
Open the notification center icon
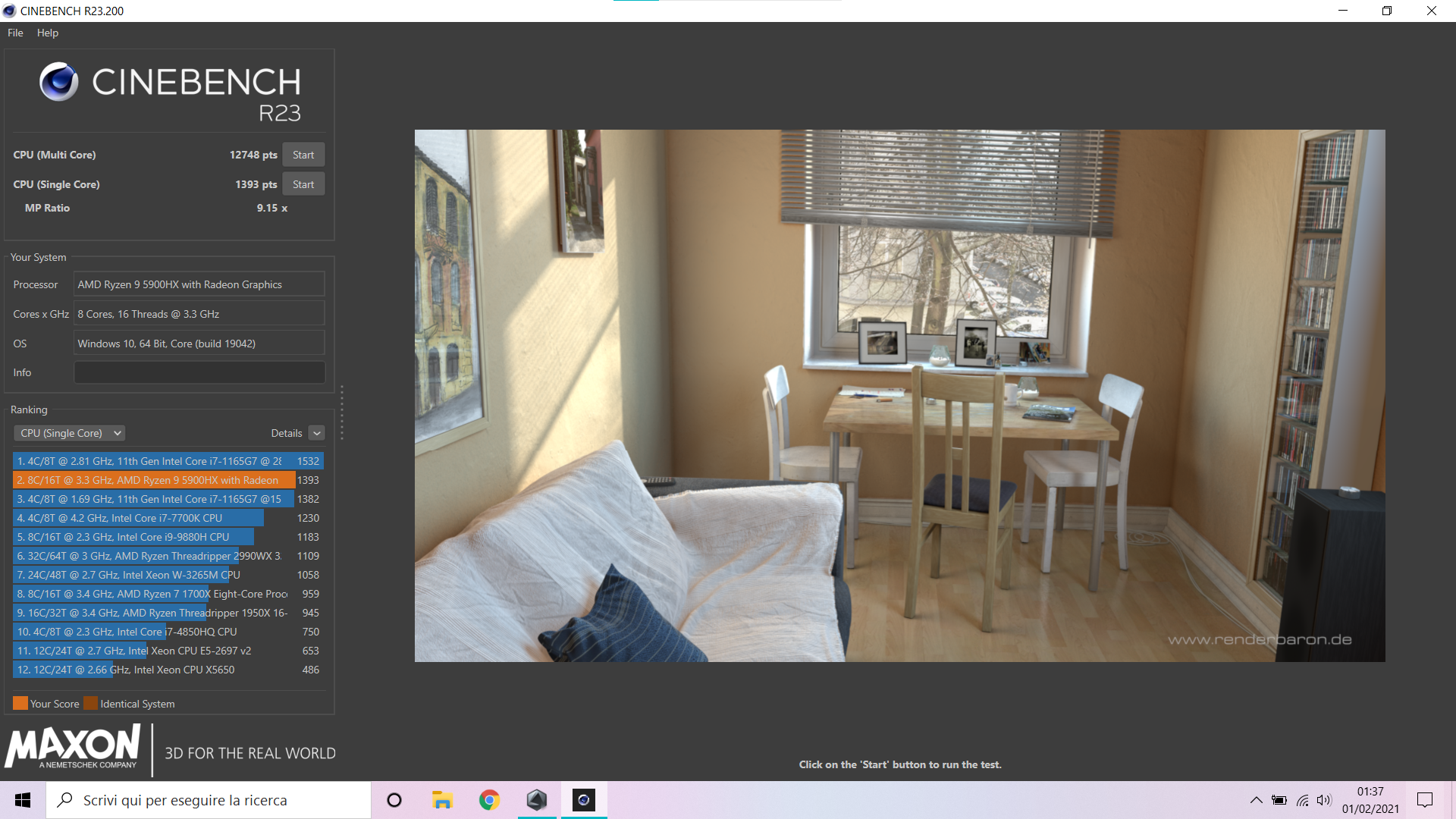click(1425, 800)
